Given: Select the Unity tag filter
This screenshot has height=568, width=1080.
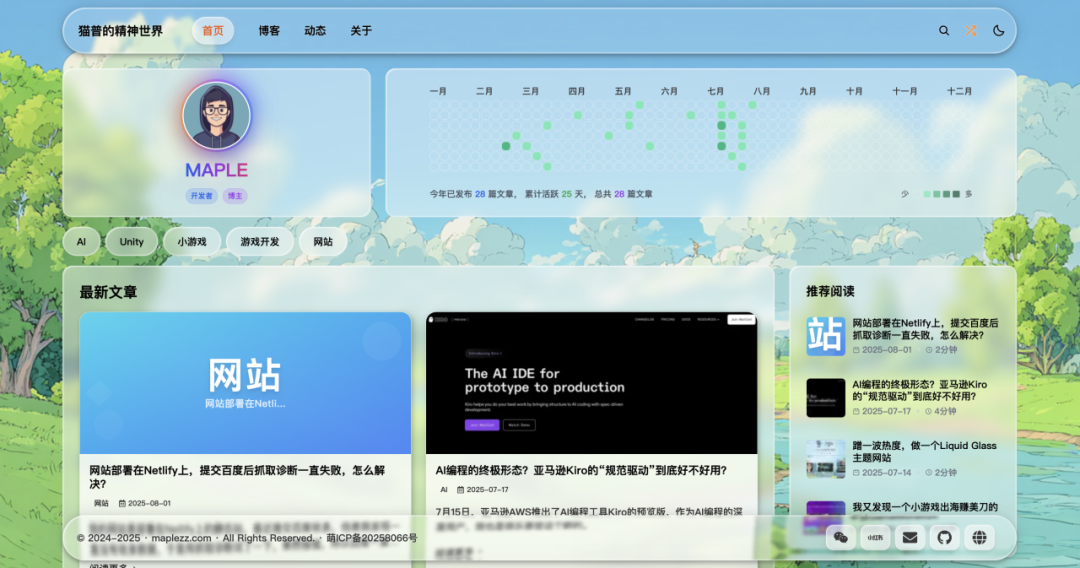Looking at the screenshot, I should pyautogui.click(x=132, y=242).
